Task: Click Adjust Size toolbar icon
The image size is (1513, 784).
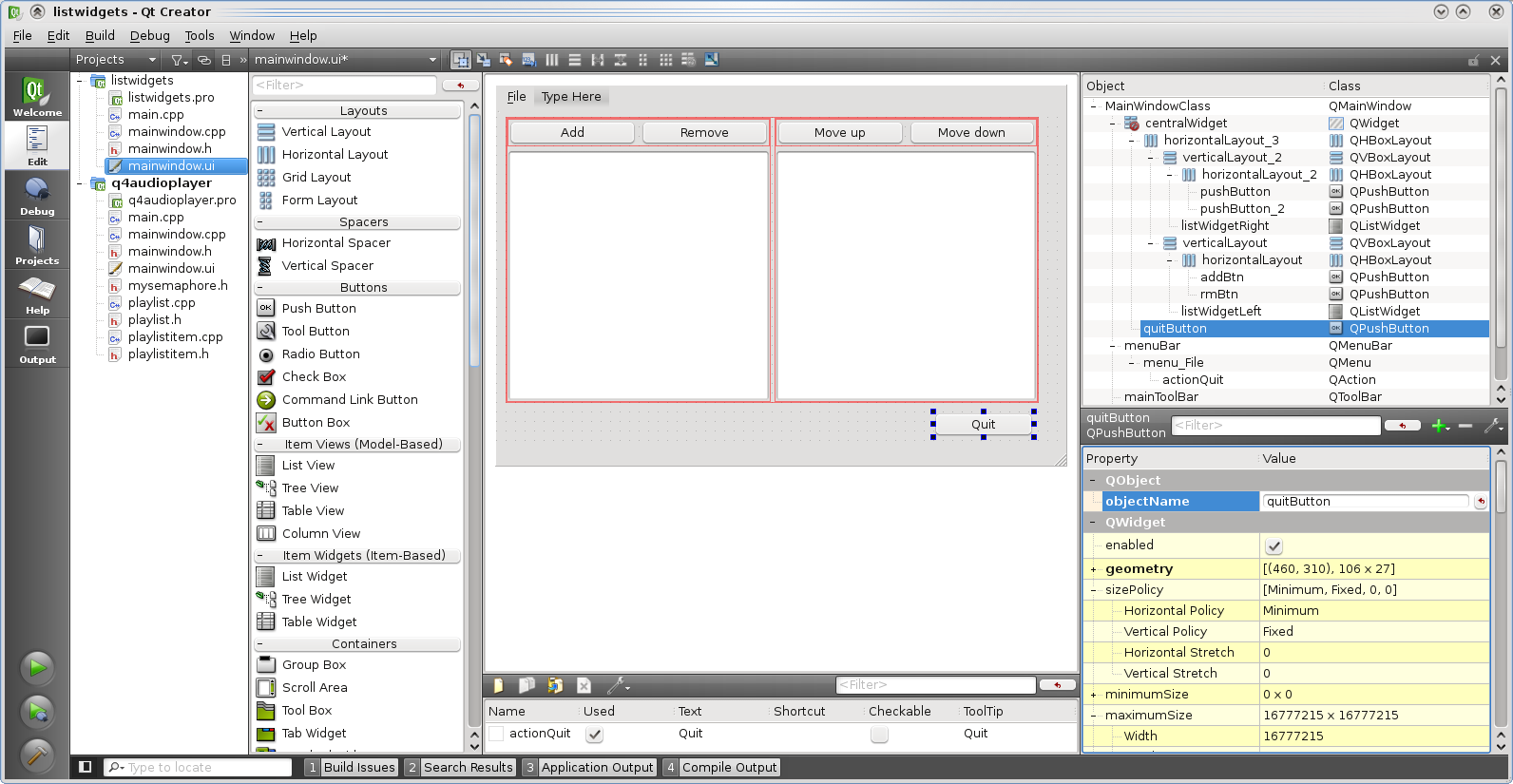Action: [712, 60]
